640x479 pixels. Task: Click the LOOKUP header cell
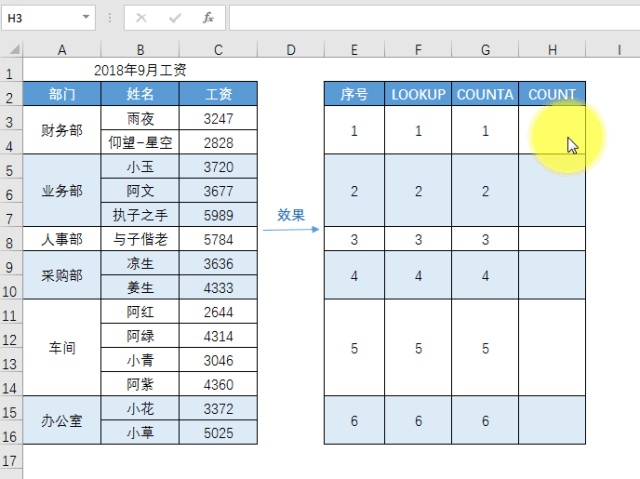point(418,94)
